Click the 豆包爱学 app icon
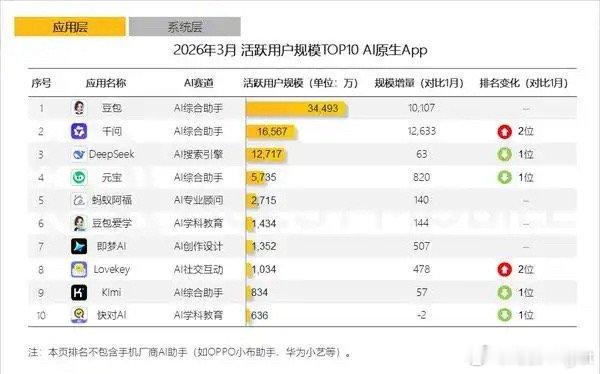This screenshot has height=374, width=600. [79, 223]
